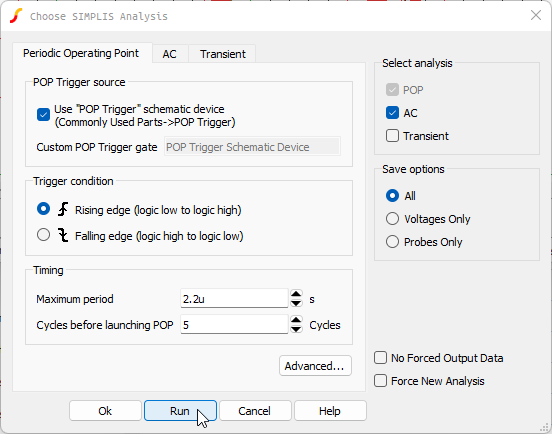Screen dimensions: 552x434
Task: Select Voltages Only save option
Action: (392, 219)
